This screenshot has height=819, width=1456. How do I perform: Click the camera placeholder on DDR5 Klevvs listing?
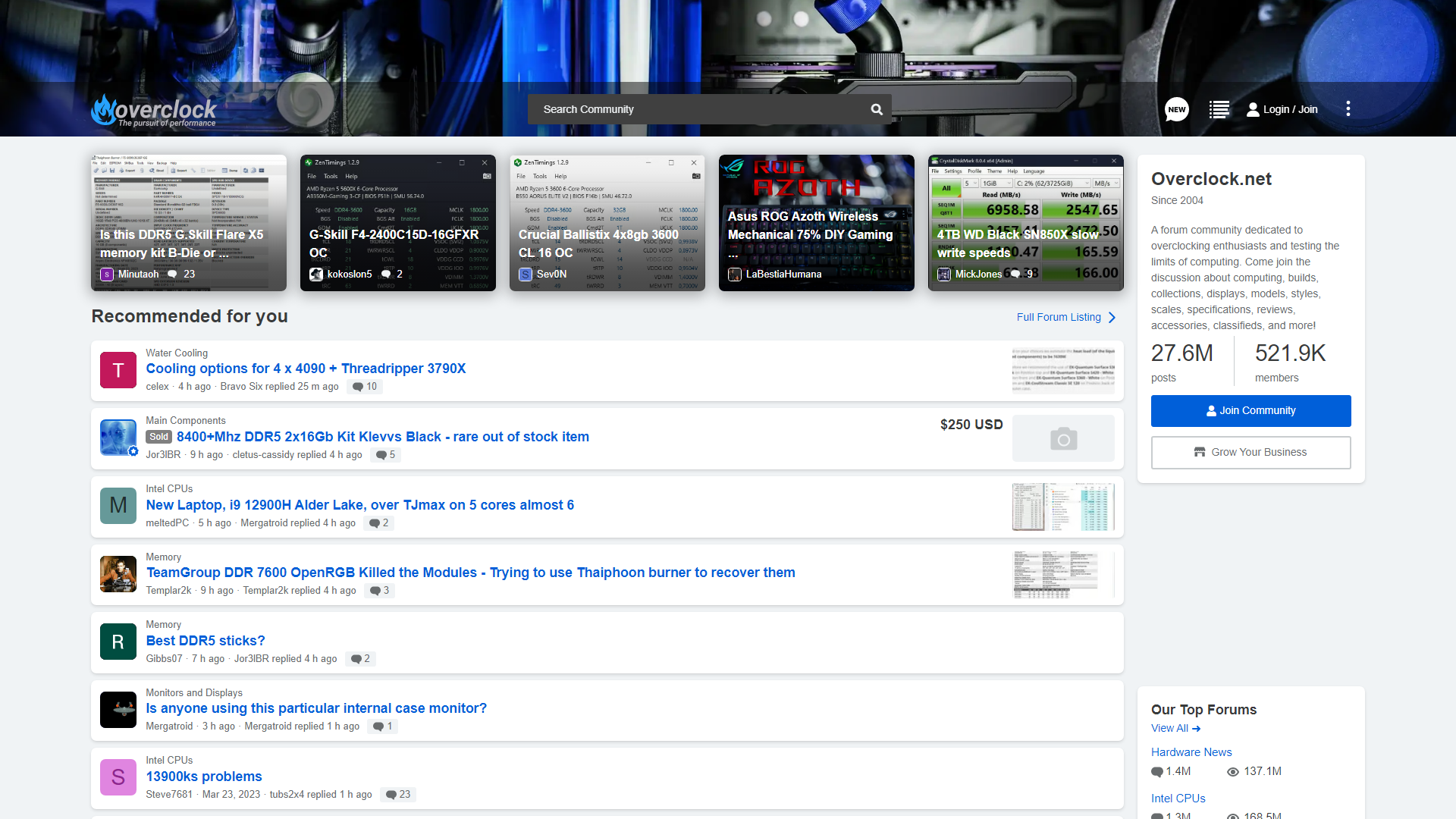(1063, 438)
